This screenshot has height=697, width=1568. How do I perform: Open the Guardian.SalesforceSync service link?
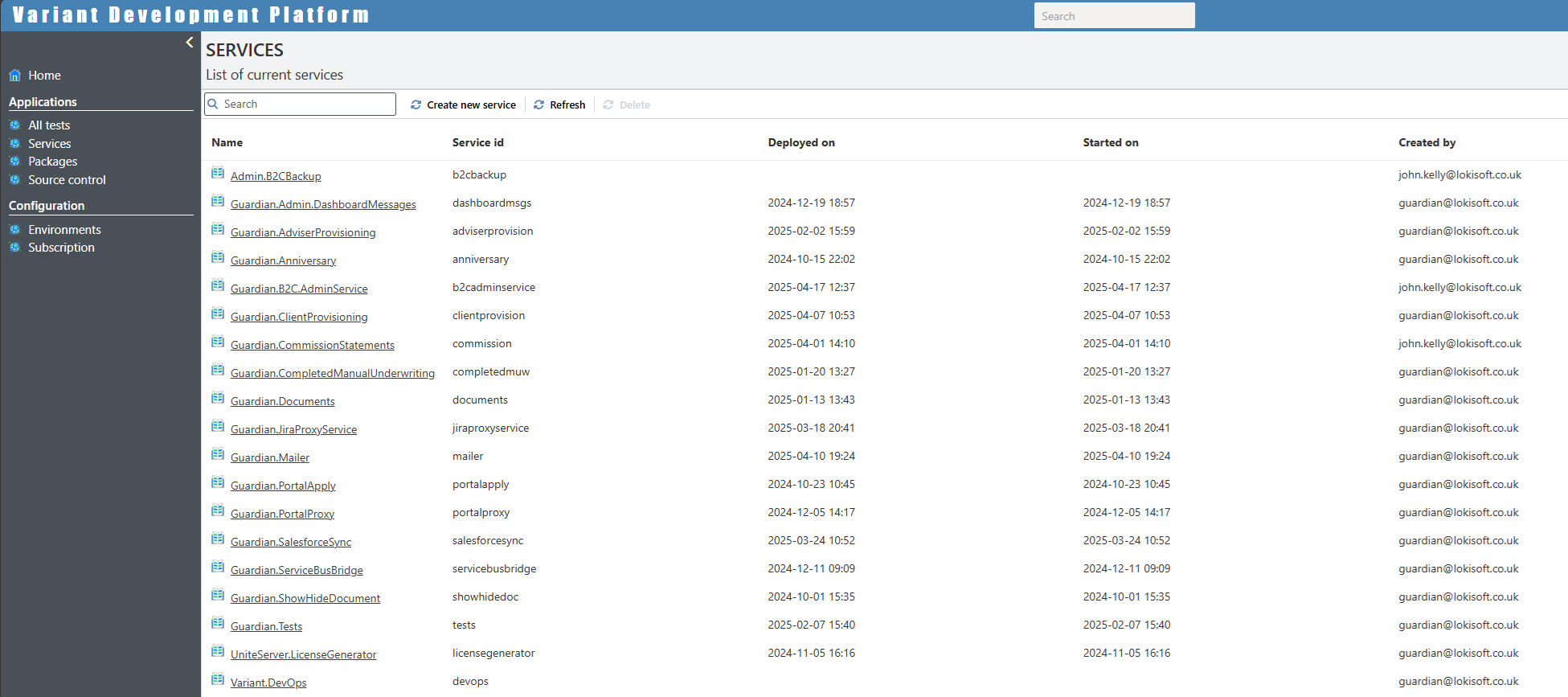[x=290, y=542]
